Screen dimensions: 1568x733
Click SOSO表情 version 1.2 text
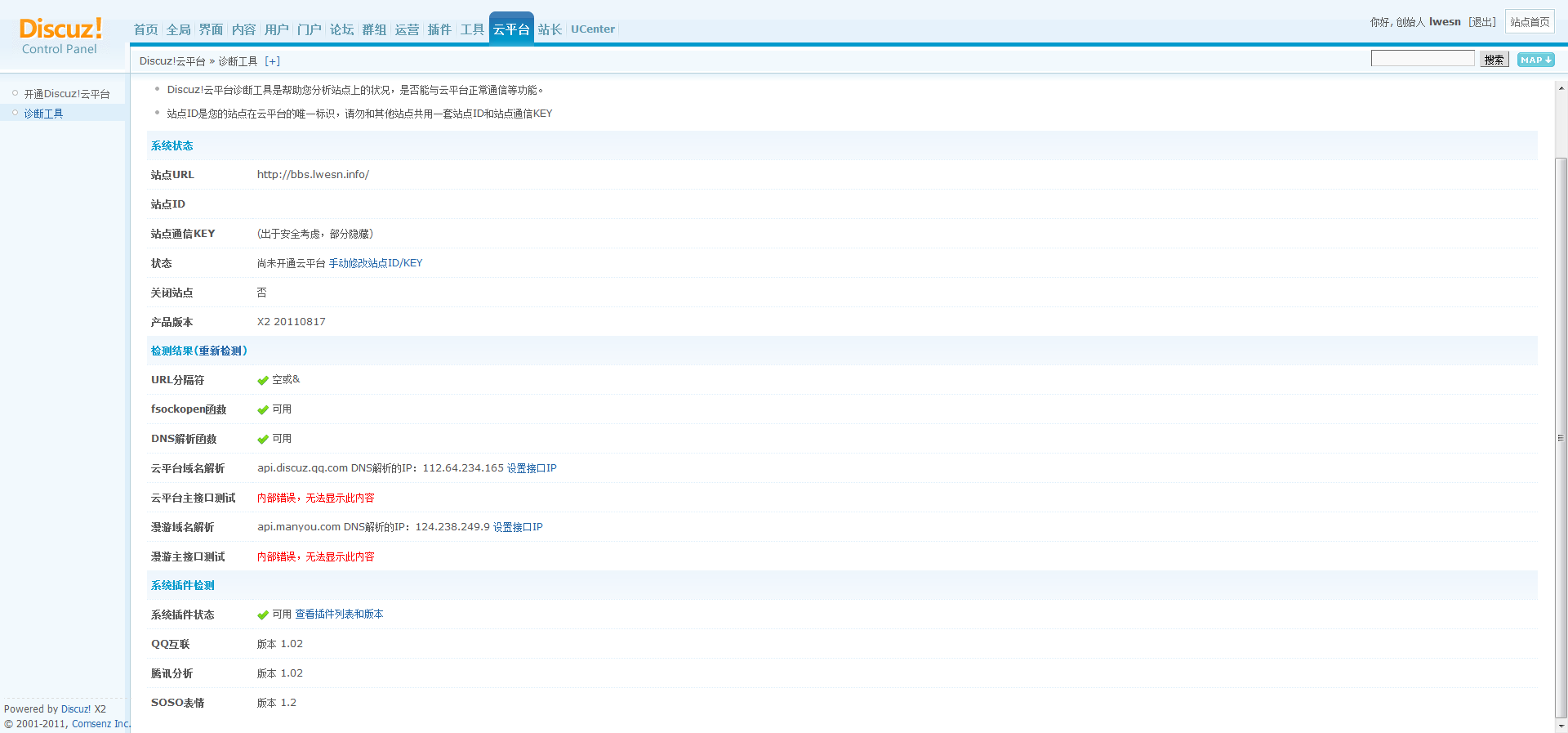[277, 703]
